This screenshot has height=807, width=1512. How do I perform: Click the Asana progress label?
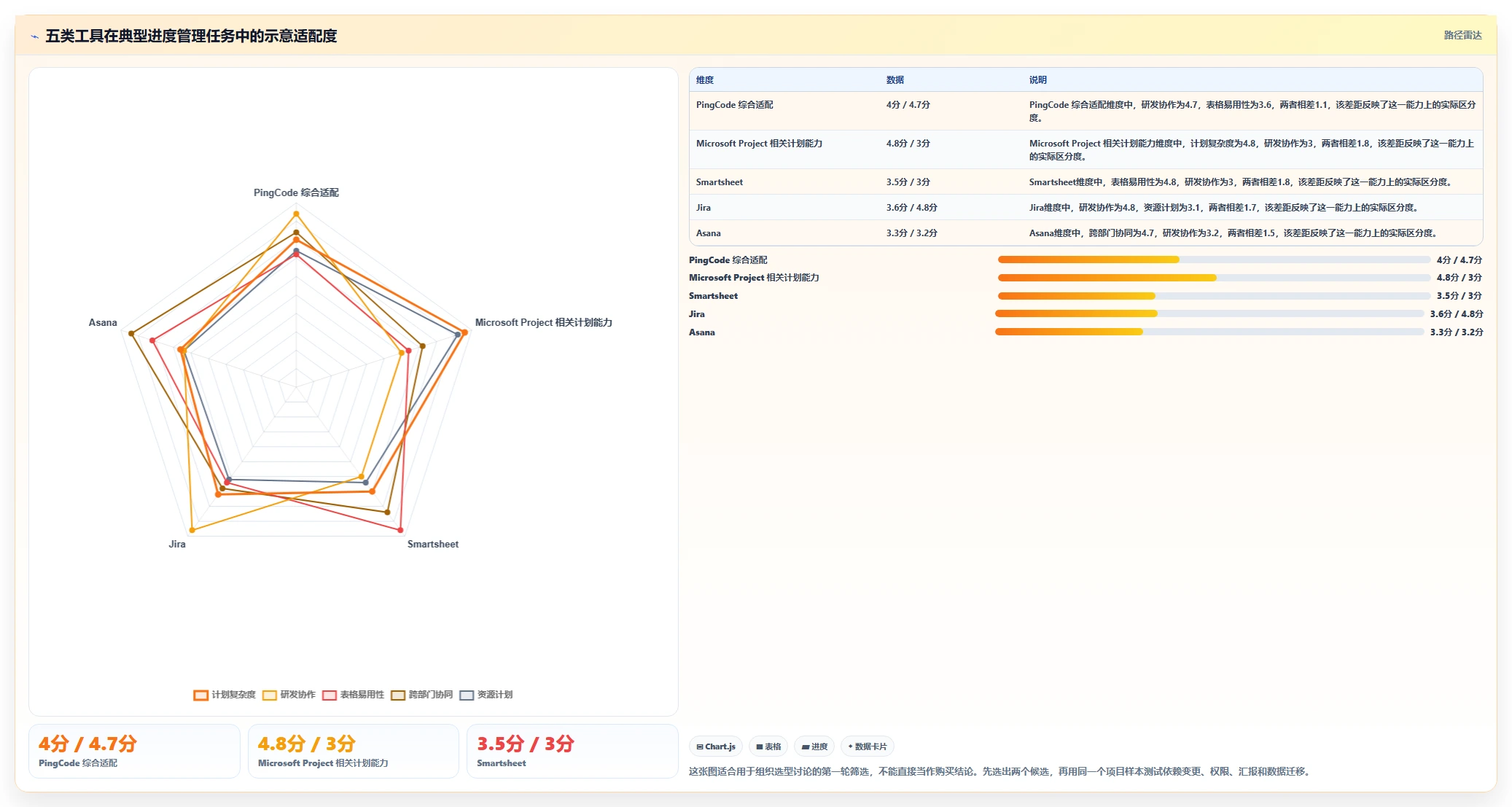tap(702, 332)
